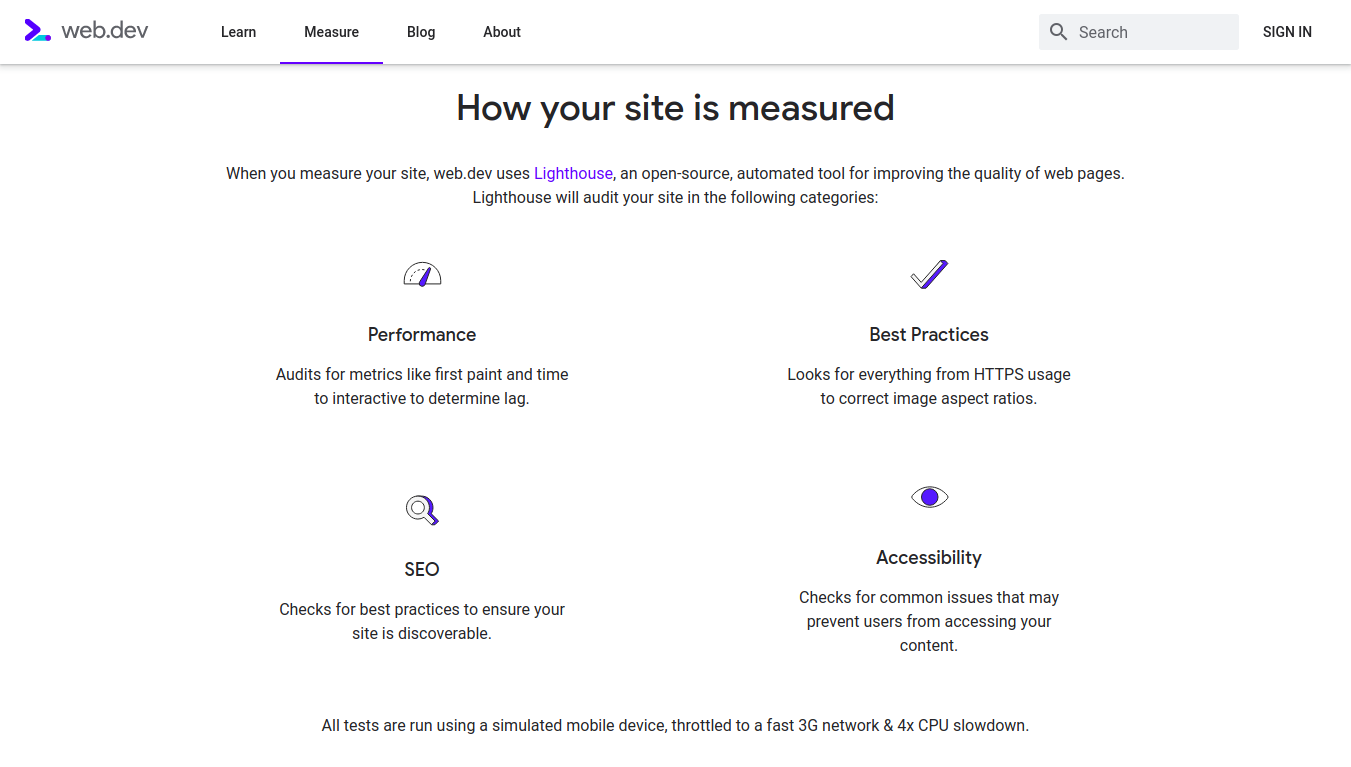Select the Measure tab
The image size is (1351, 767).
[x=331, y=32]
